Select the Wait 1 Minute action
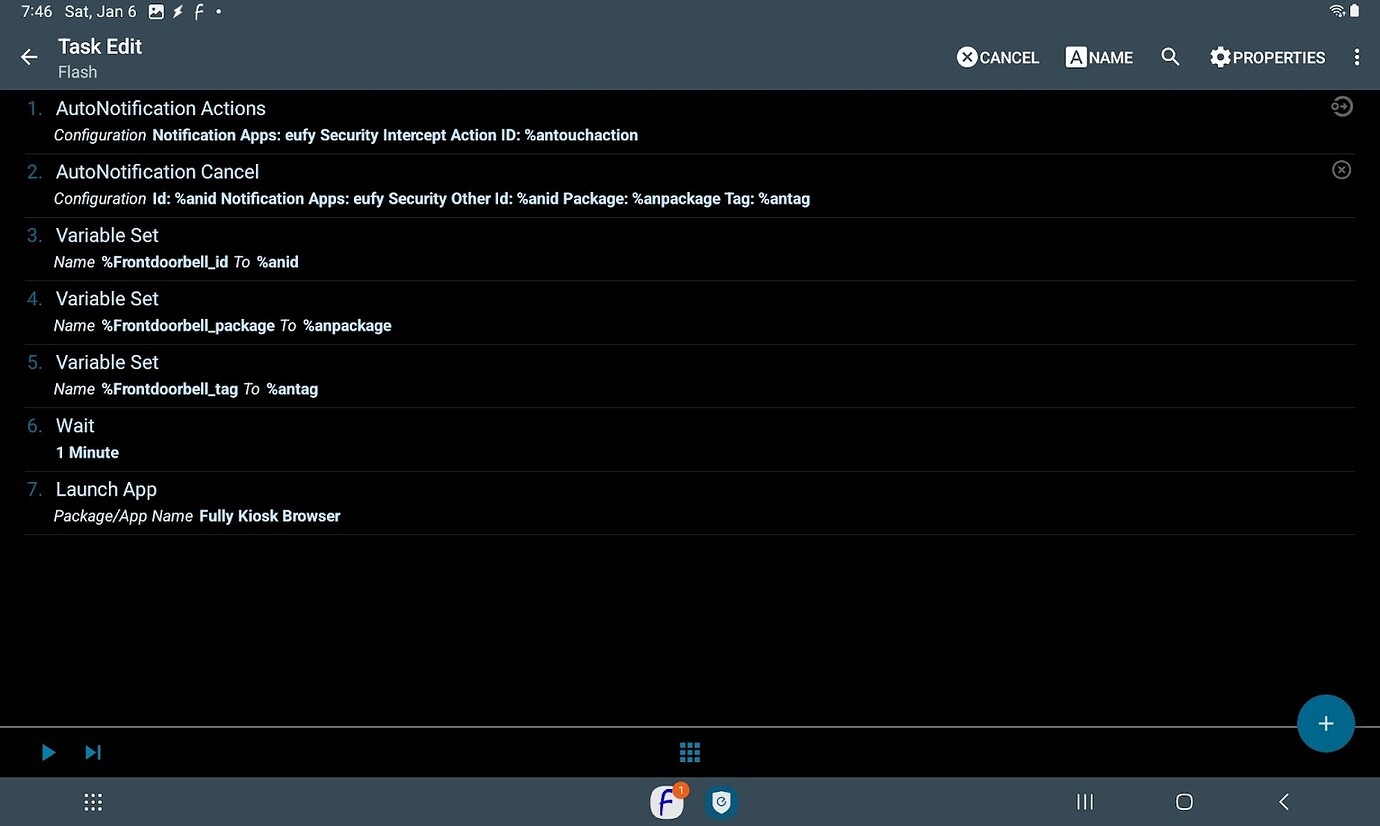This screenshot has height=826, width=1380. tap(400, 437)
